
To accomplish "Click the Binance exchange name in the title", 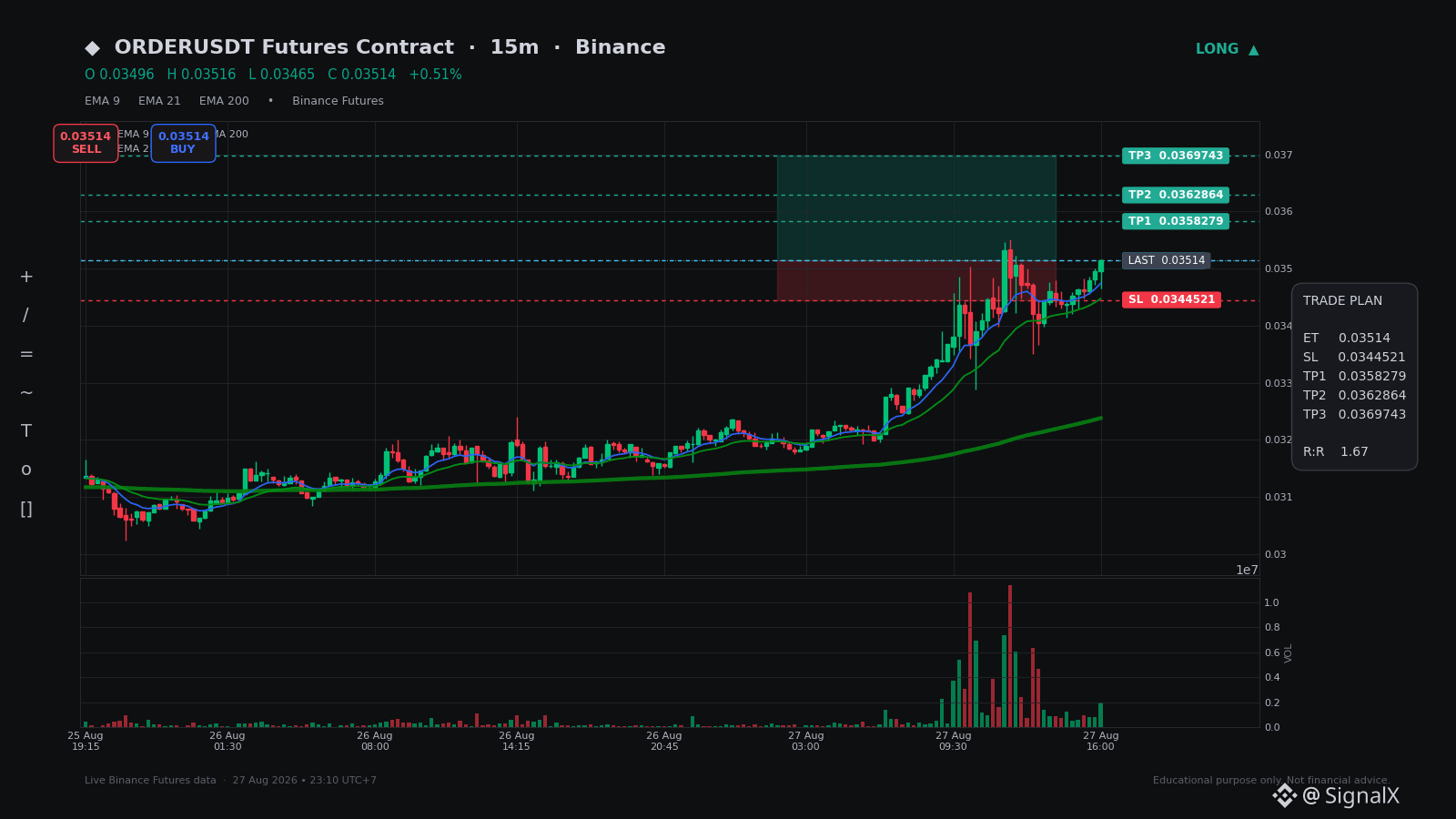I will [x=620, y=47].
